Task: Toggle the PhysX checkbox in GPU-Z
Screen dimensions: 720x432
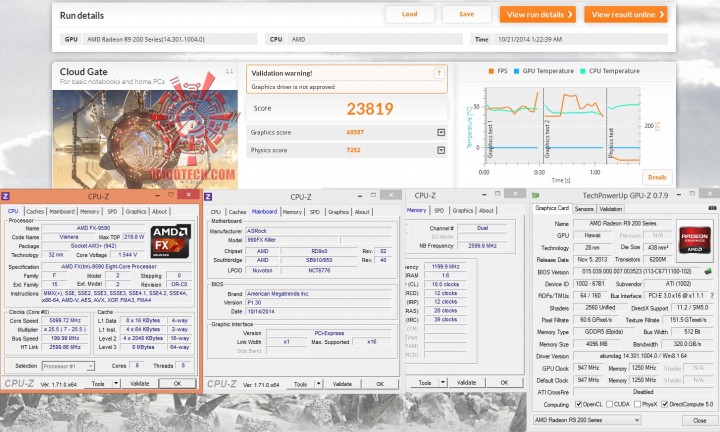Action: pyautogui.click(x=637, y=404)
